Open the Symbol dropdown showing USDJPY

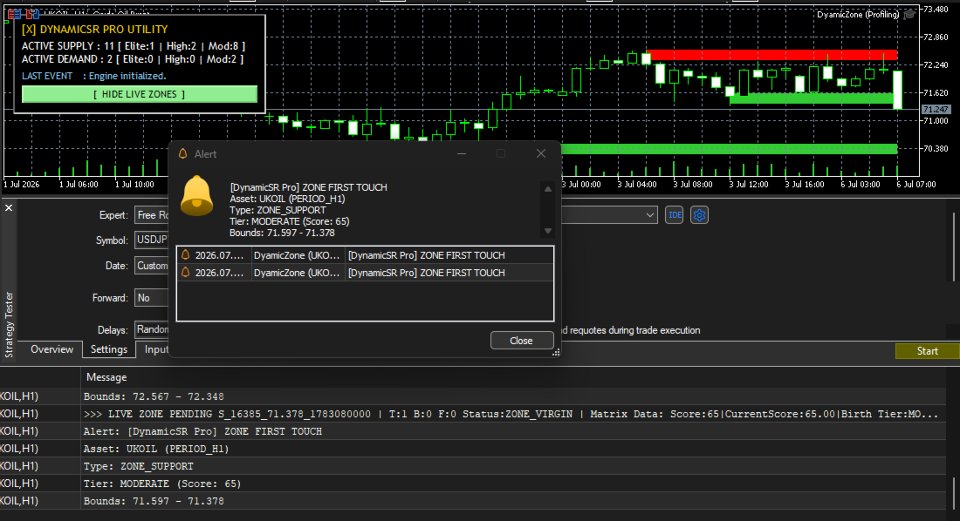pos(151,239)
